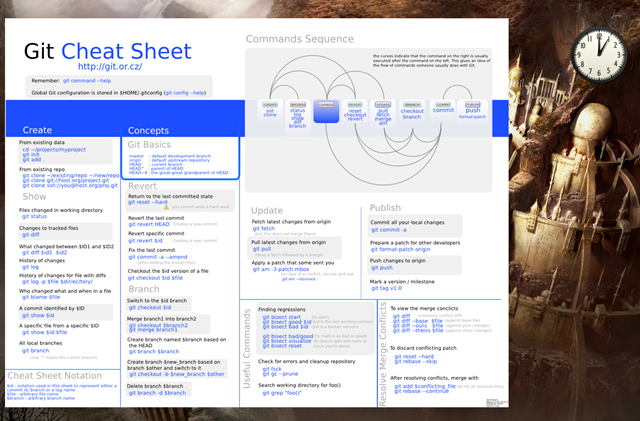Select the COMMIT commit box
Viewport: 640px width, 421px height.
[443, 109]
